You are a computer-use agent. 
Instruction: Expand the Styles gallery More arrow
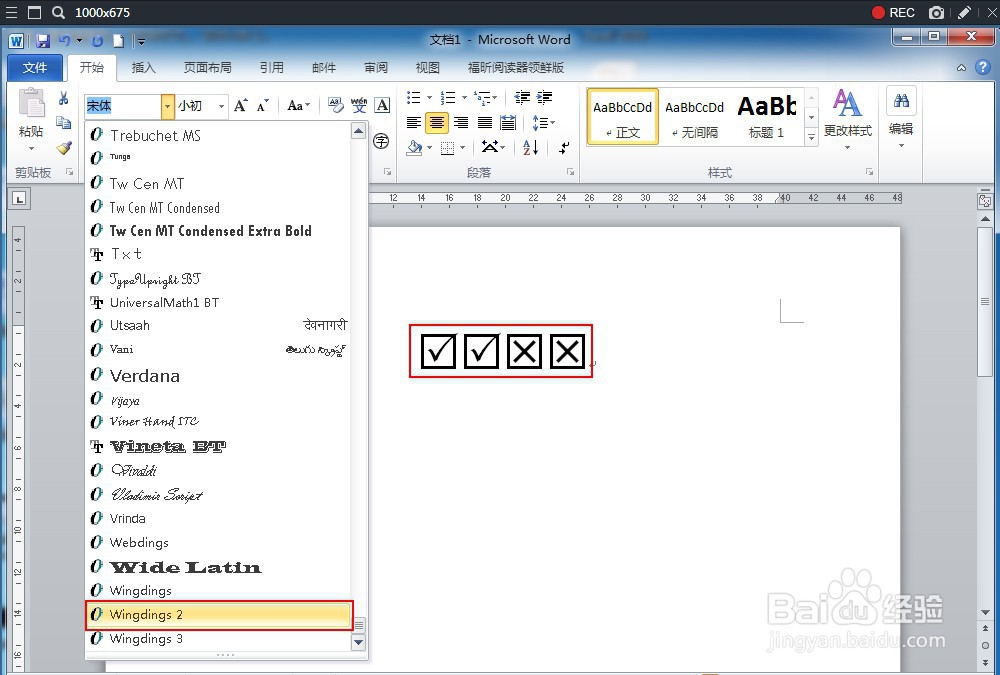pos(811,136)
